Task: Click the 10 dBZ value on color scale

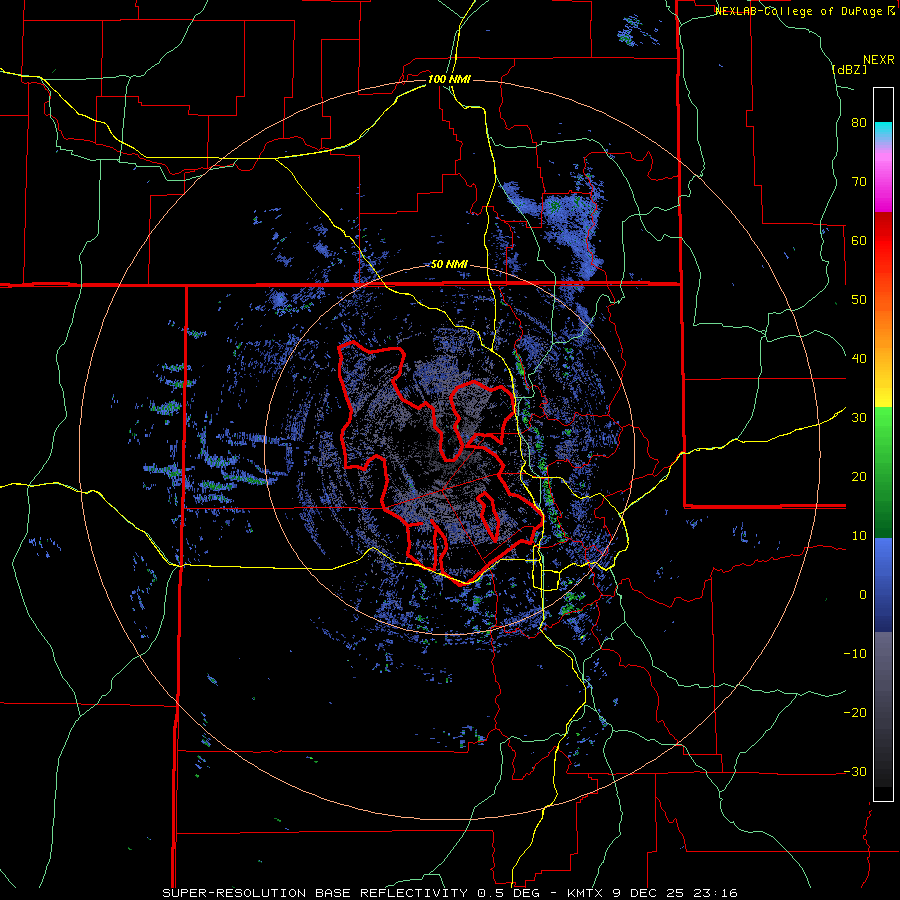Action: (x=859, y=536)
